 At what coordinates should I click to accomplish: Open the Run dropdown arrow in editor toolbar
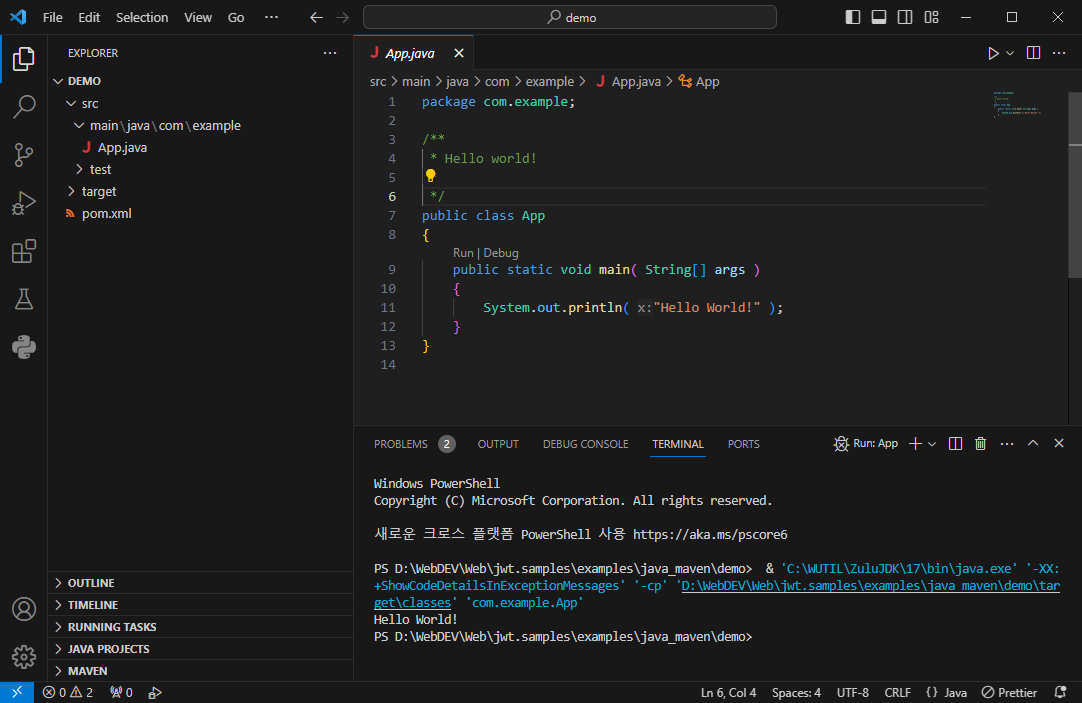coord(1010,53)
